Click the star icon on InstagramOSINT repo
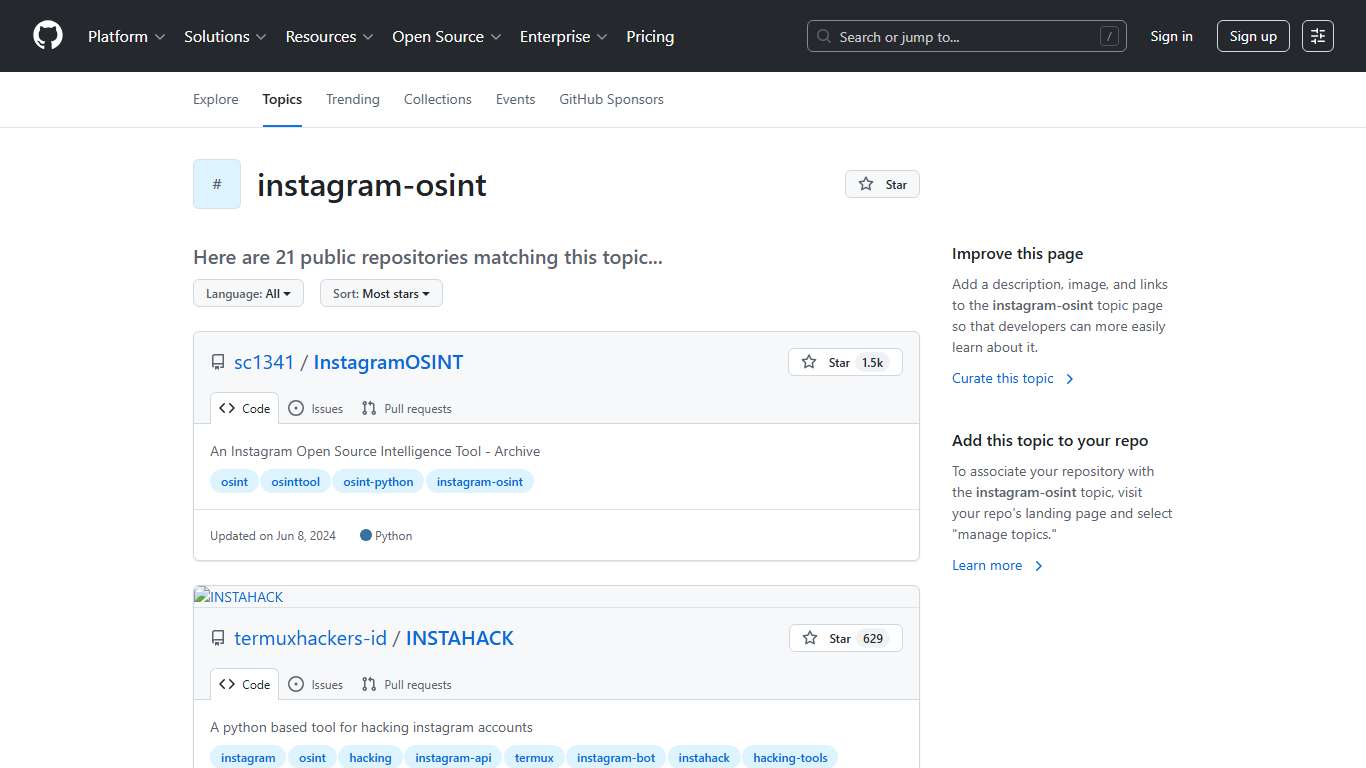 pos(808,362)
